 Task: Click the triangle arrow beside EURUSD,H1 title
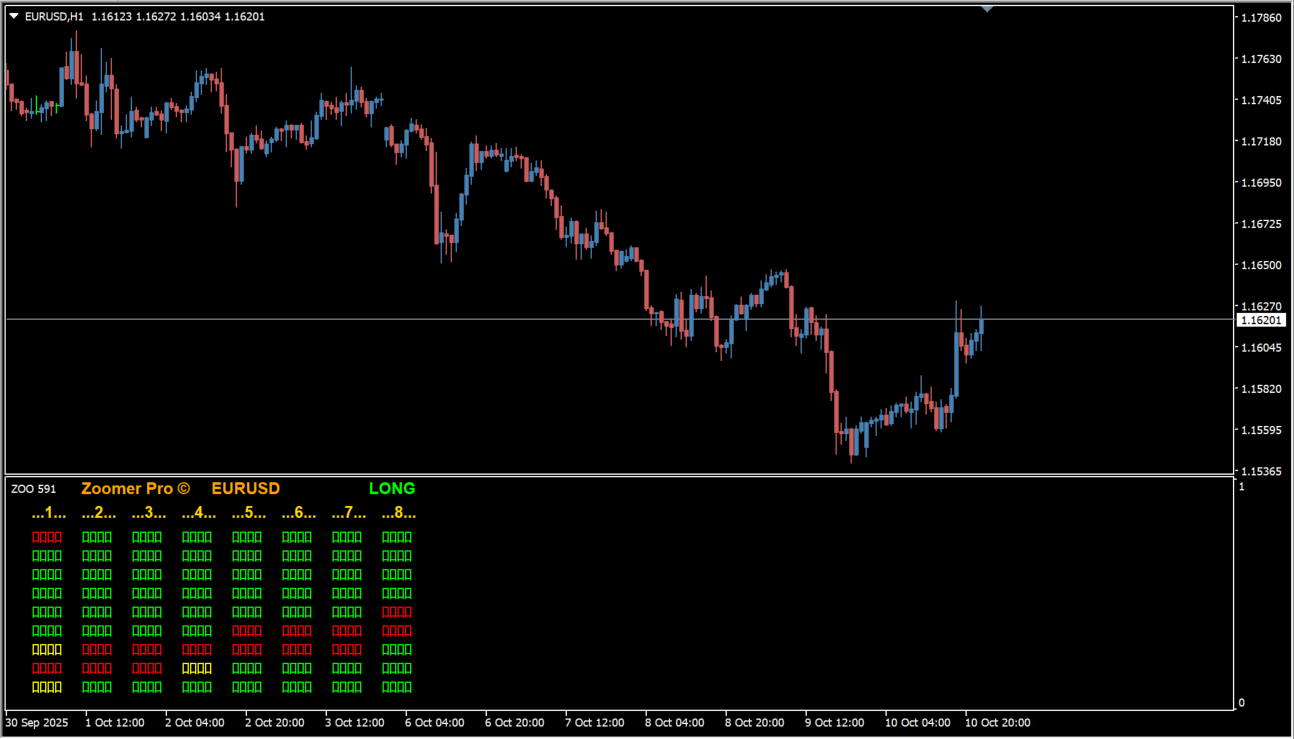point(14,16)
